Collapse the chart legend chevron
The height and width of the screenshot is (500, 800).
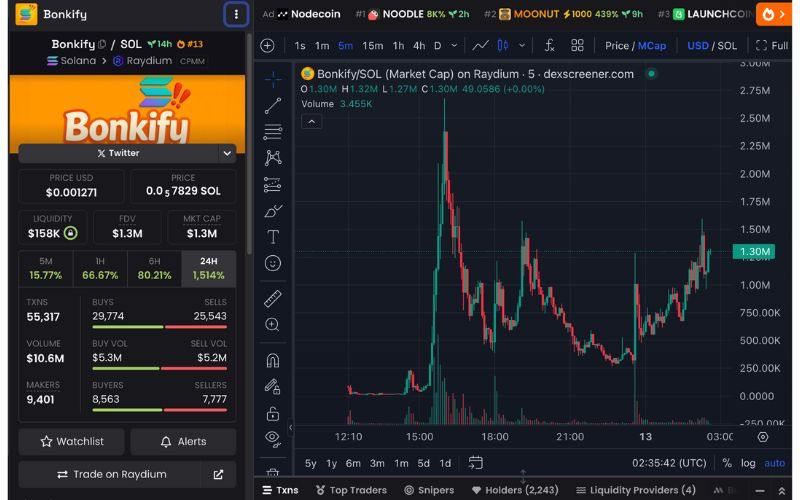click(x=311, y=122)
